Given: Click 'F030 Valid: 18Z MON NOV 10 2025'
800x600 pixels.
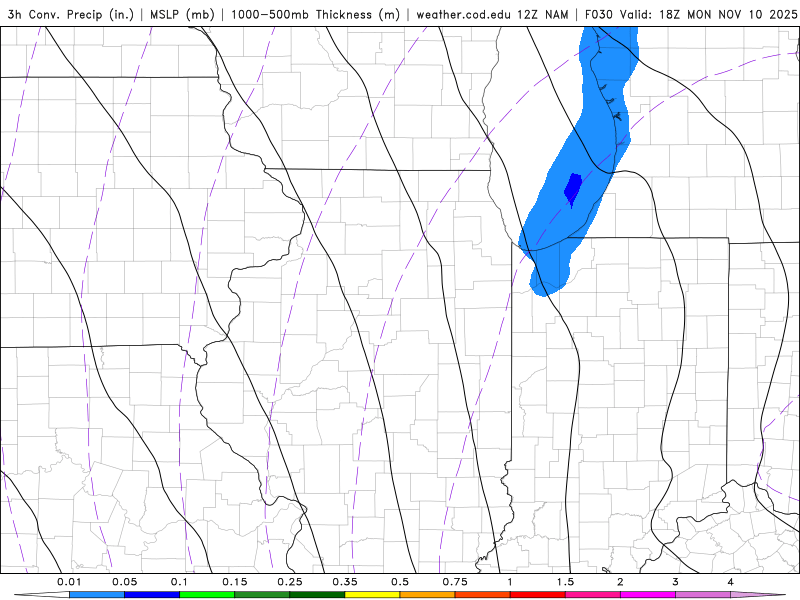Looking at the screenshot, I should tap(691, 14).
